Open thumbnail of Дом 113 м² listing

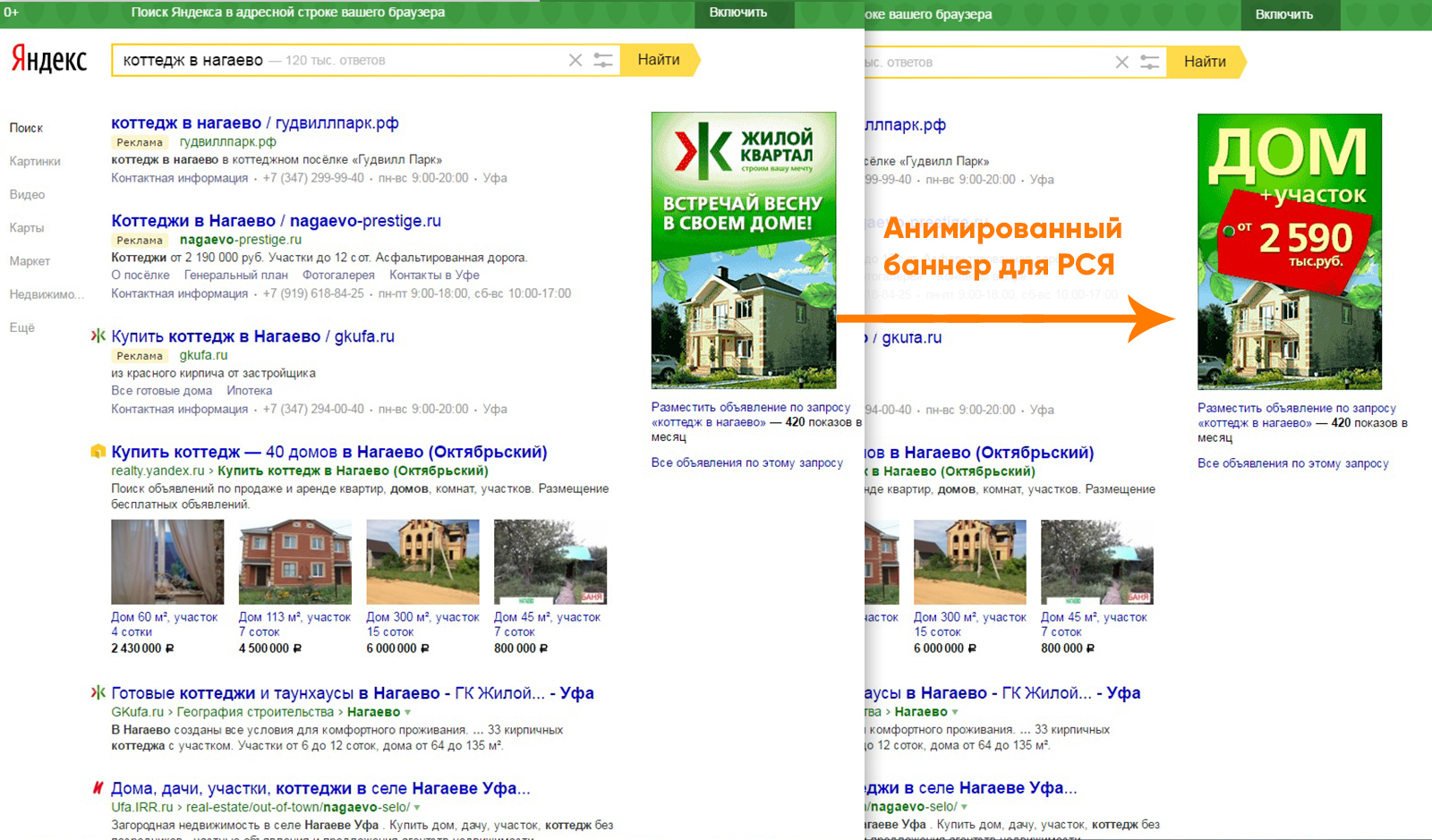tap(295, 562)
